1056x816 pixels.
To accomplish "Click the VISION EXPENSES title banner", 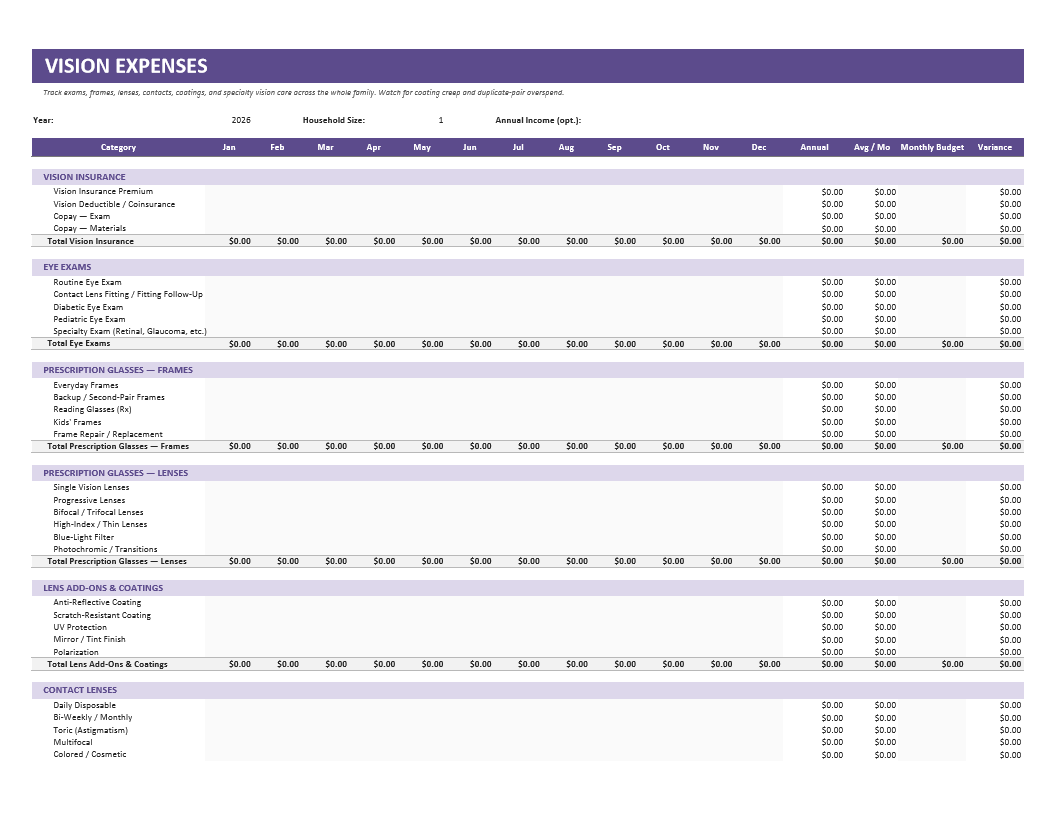I will (527, 66).
